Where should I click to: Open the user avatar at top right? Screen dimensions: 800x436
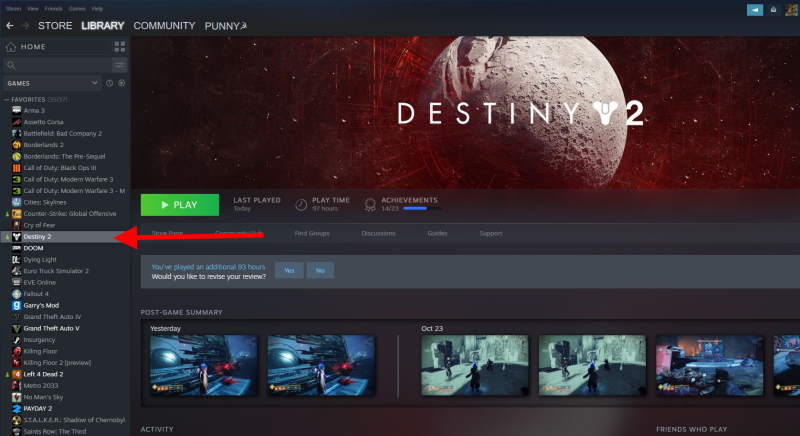[x=791, y=10]
